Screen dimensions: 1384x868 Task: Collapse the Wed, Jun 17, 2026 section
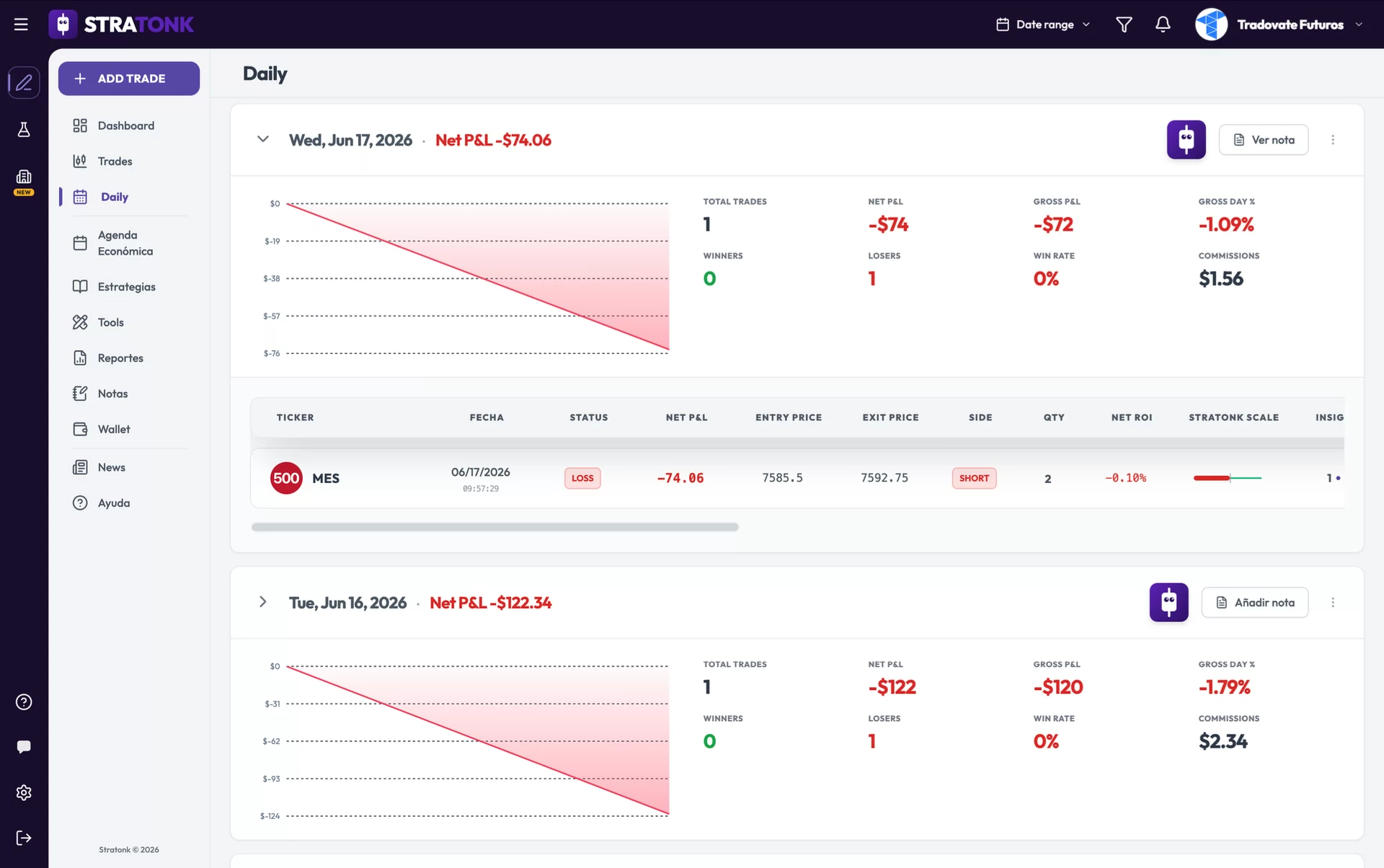coord(263,139)
